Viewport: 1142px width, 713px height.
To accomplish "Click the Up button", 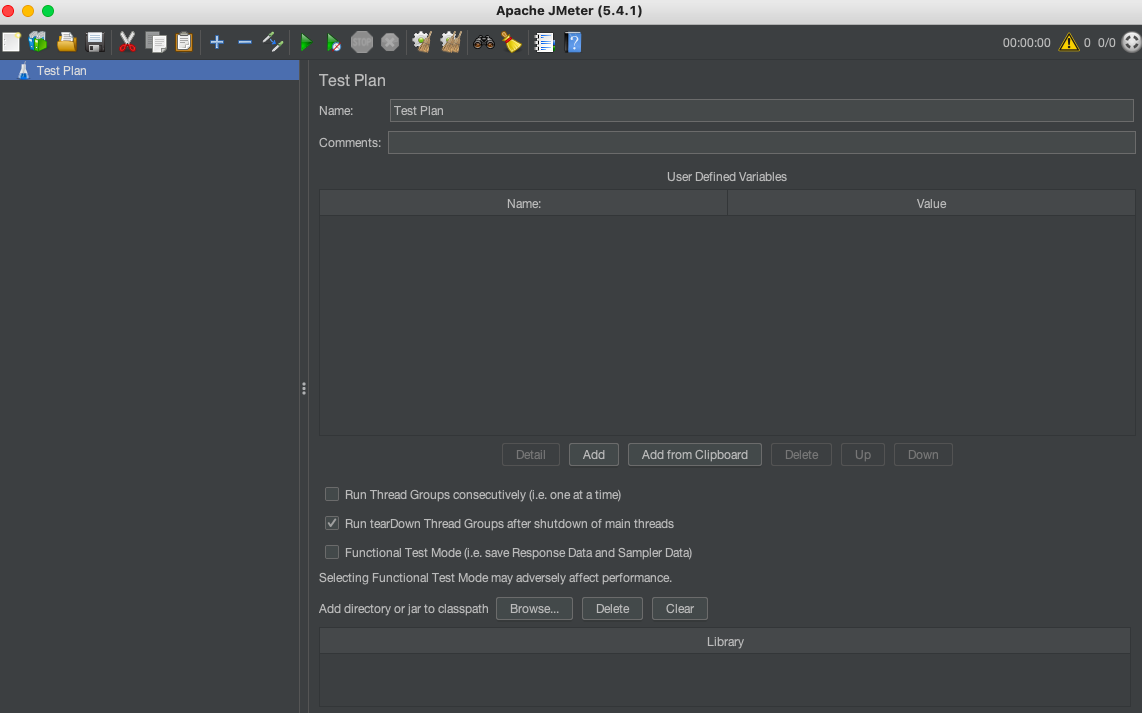I will 863,454.
